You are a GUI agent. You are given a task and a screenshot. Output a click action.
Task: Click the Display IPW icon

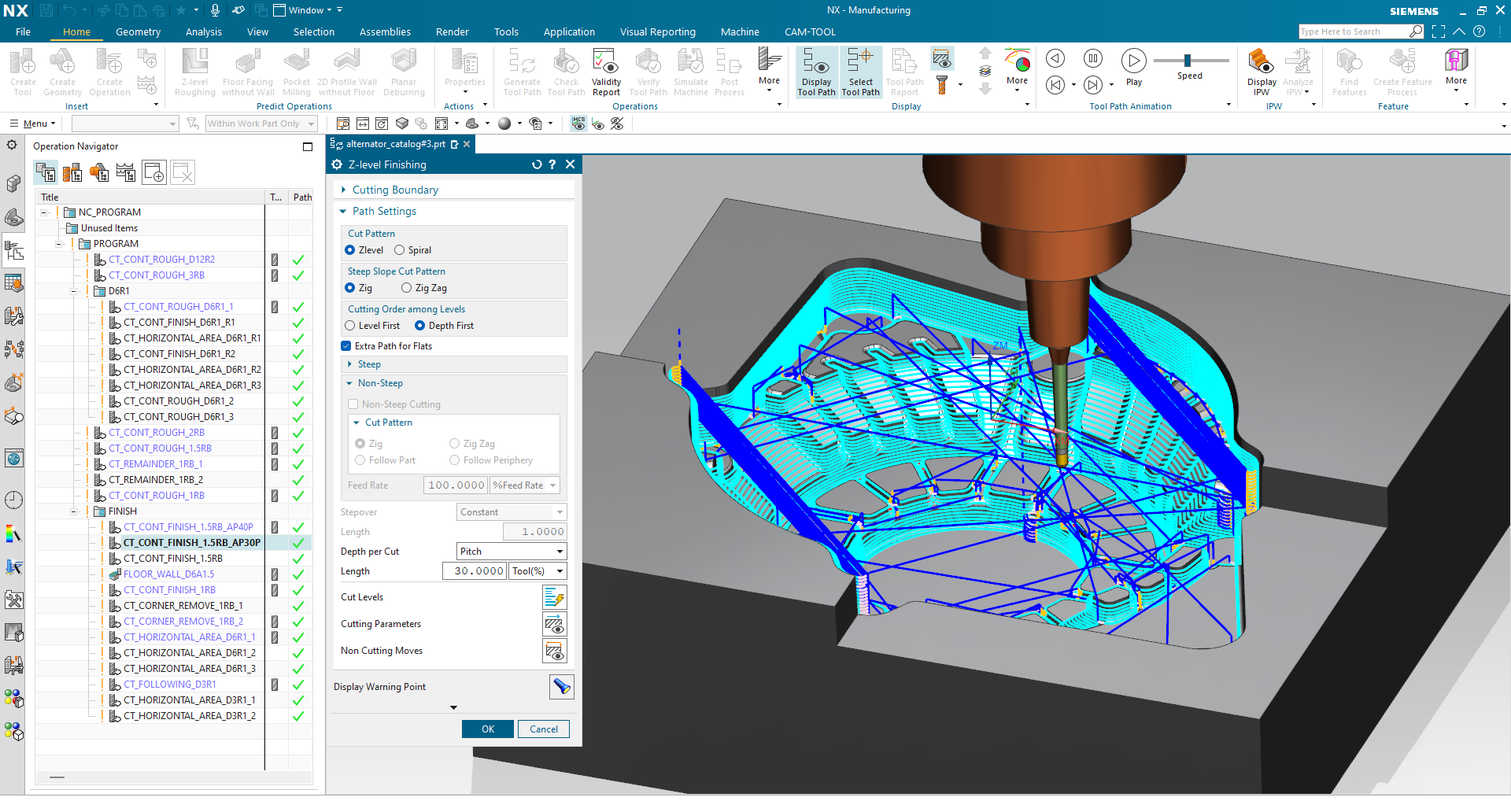click(x=1262, y=72)
